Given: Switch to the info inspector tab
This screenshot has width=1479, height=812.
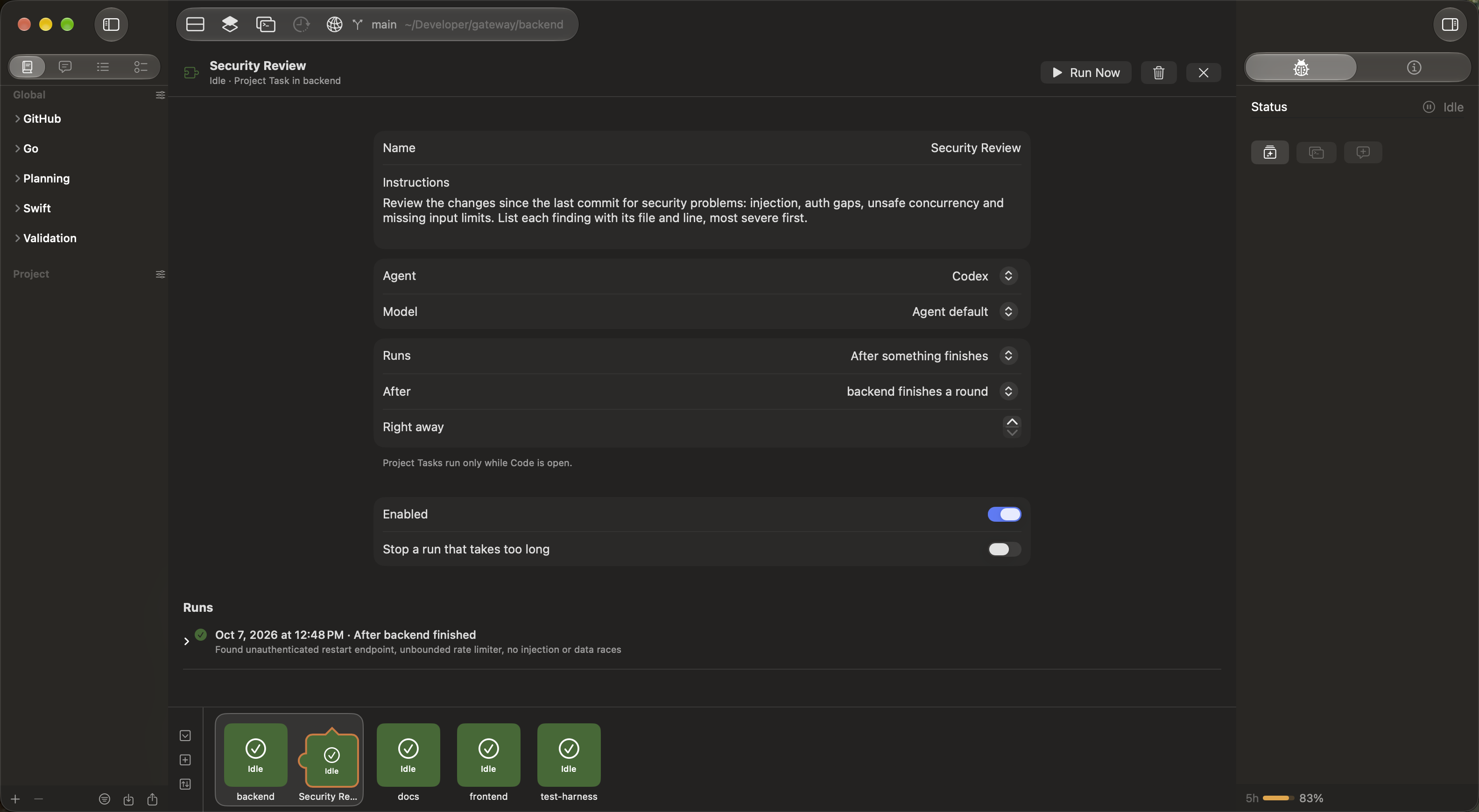Looking at the screenshot, I should point(1414,68).
